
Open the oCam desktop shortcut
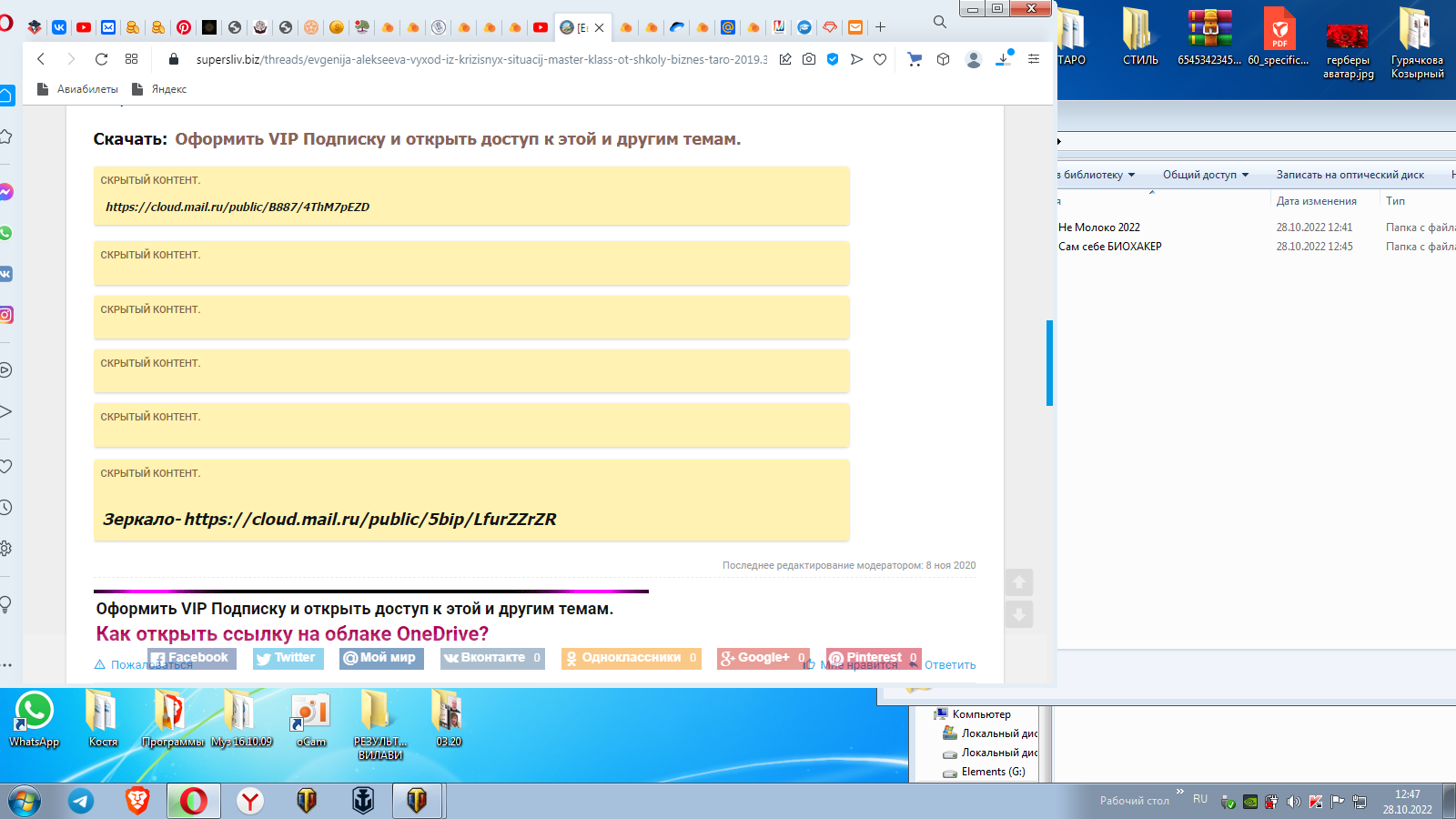(x=311, y=720)
